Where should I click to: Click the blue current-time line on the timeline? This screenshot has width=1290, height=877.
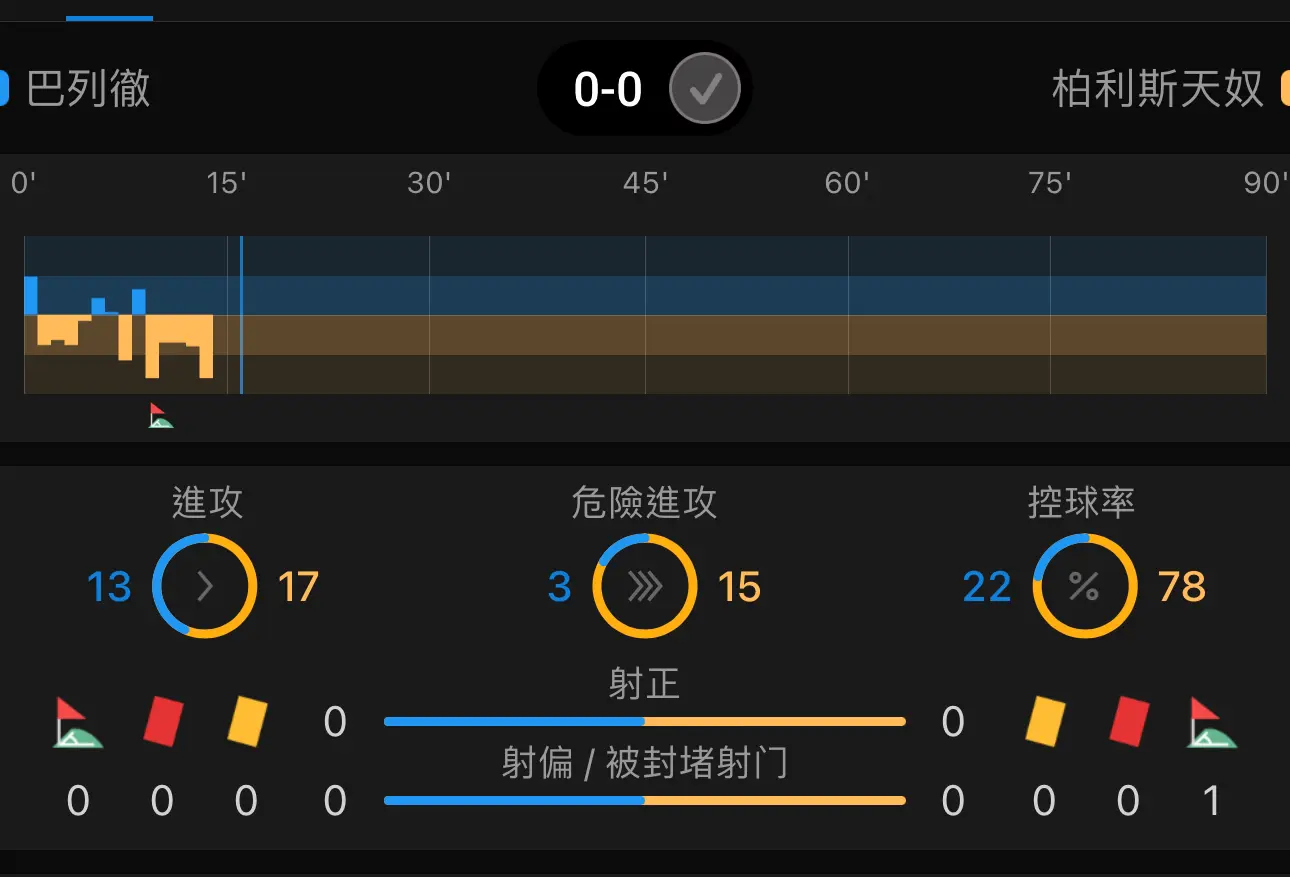coord(241,315)
